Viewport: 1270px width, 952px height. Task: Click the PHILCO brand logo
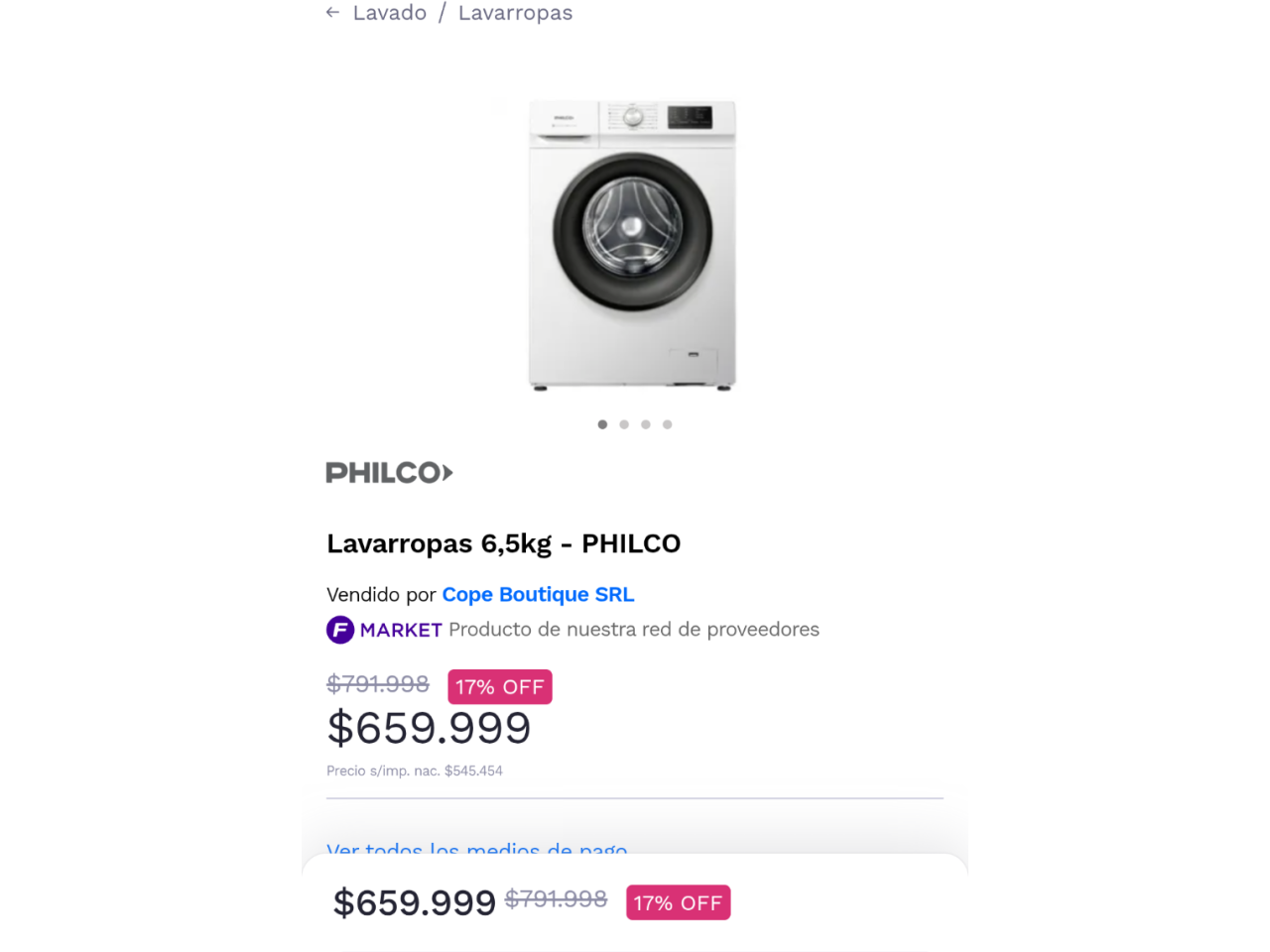click(x=389, y=473)
